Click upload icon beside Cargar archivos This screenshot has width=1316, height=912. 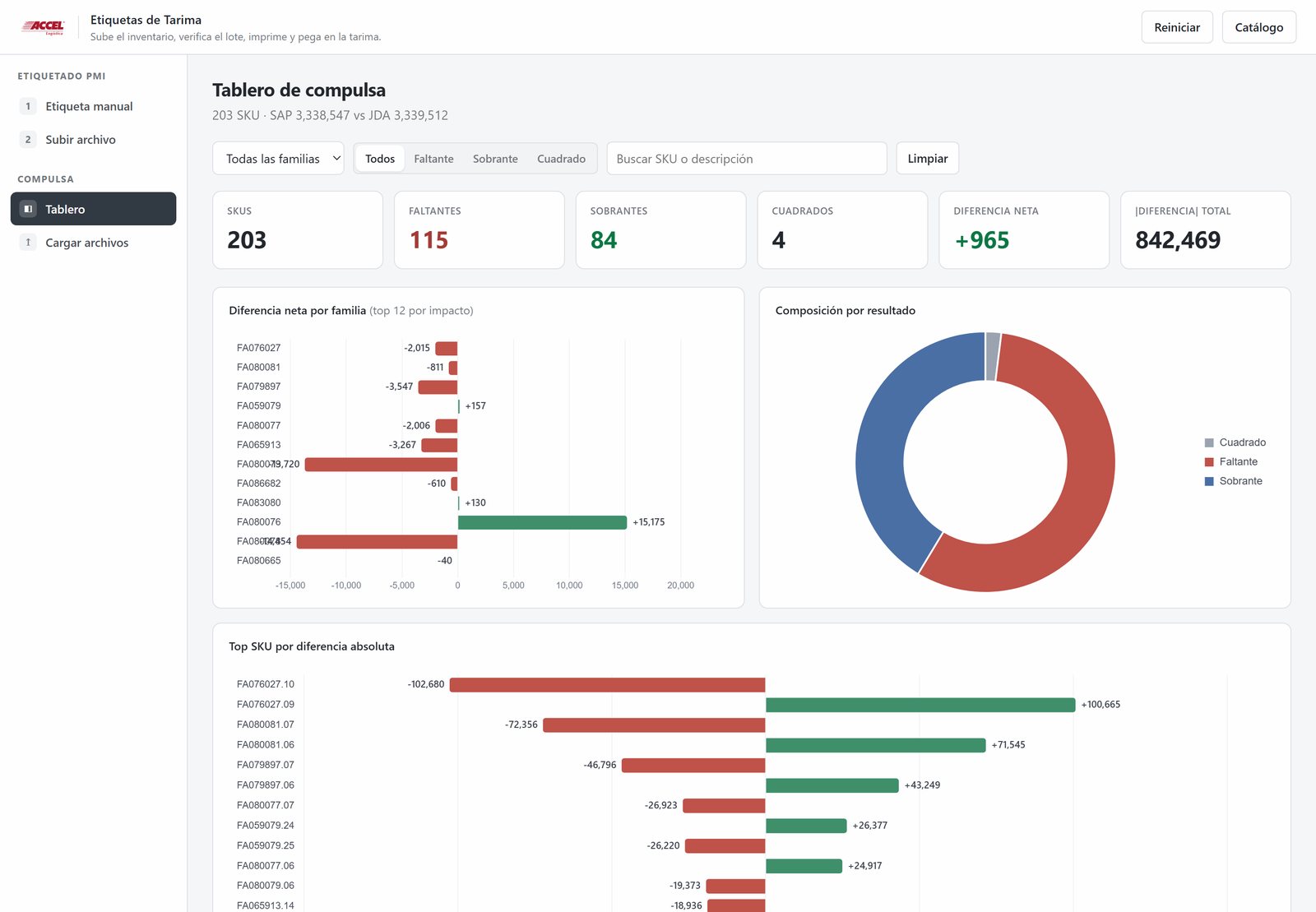click(x=28, y=243)
